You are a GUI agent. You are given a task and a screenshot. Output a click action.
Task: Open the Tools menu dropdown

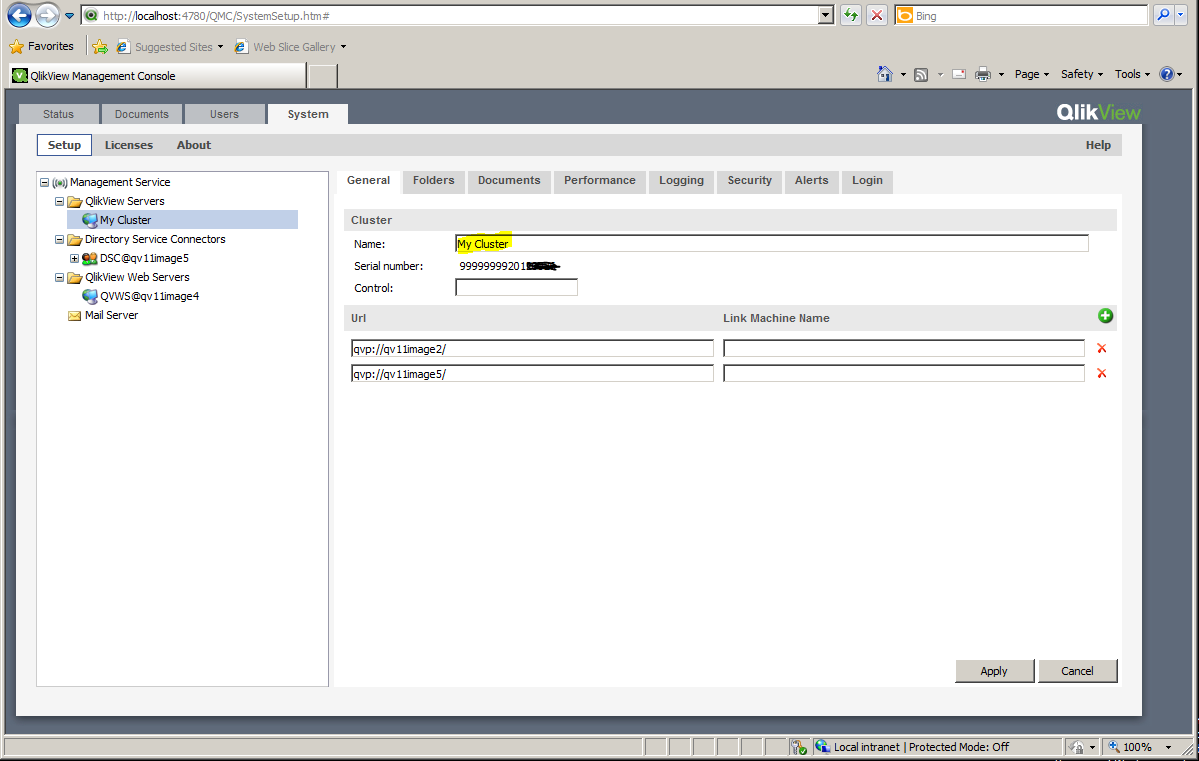click(x=1131, y=74)
